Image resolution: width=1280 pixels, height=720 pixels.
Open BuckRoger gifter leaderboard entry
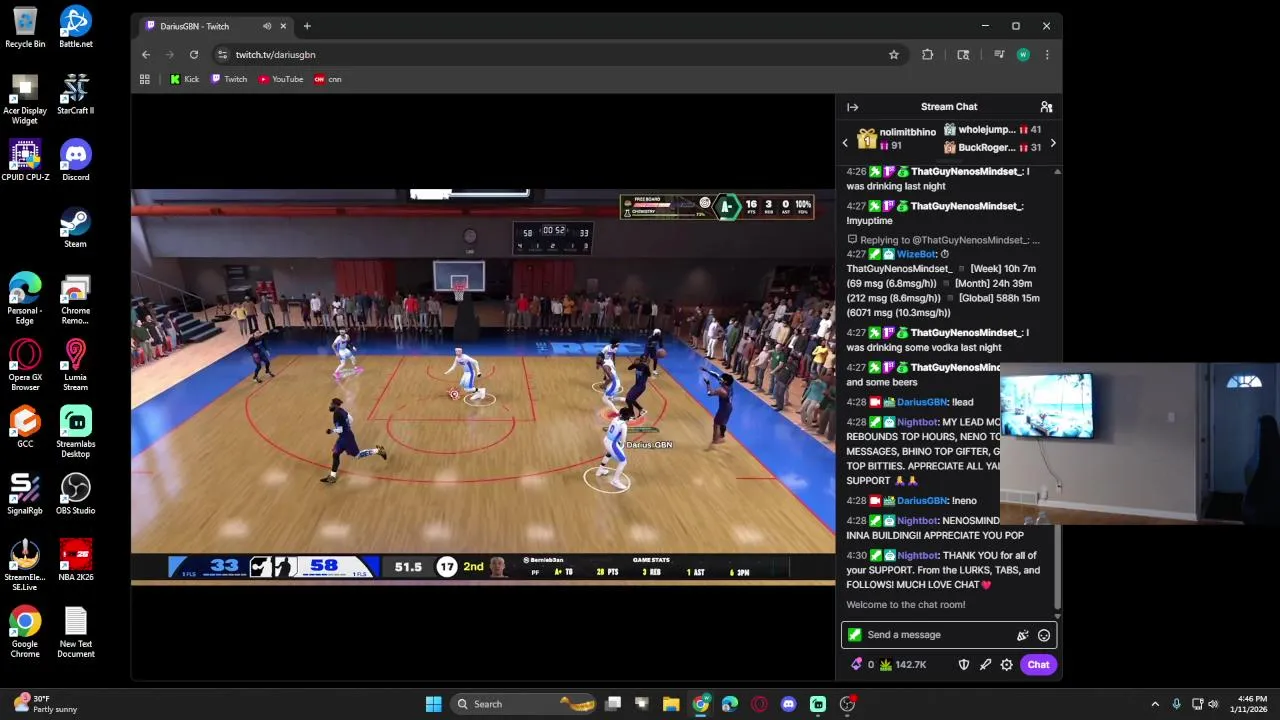click(x=992, y=148)
